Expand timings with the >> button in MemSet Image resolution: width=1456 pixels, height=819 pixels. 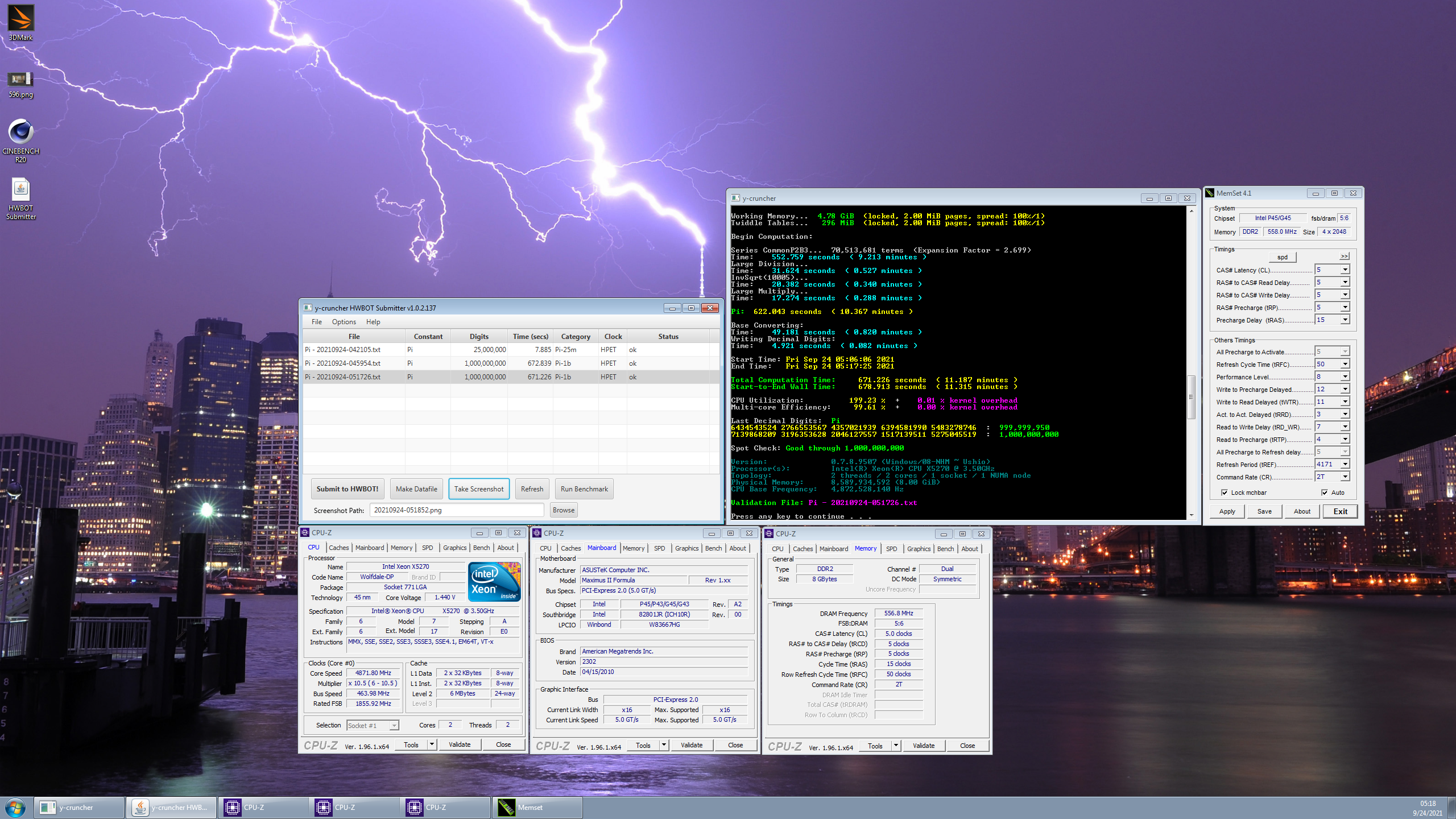pyautogui.click(x=1345, y=257)
